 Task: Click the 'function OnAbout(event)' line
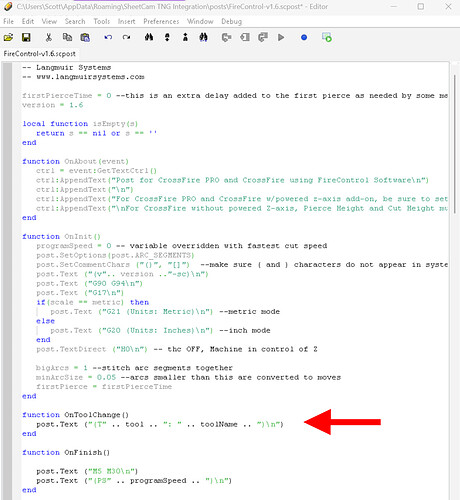click(x=75, y=161)
